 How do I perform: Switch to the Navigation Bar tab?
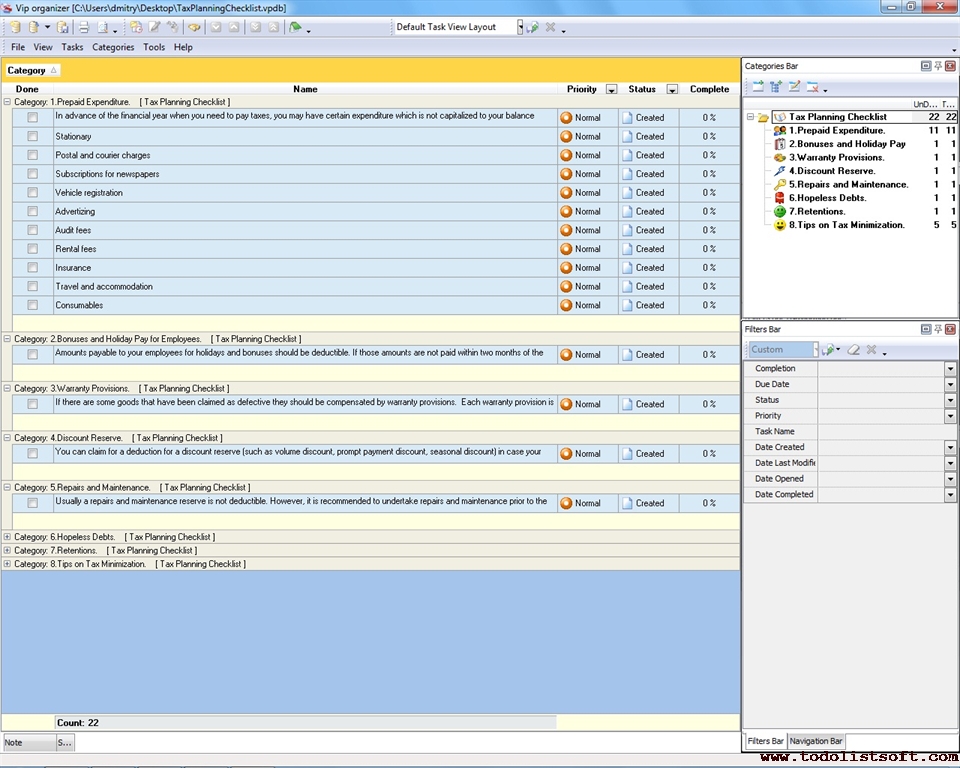point(816,741)
